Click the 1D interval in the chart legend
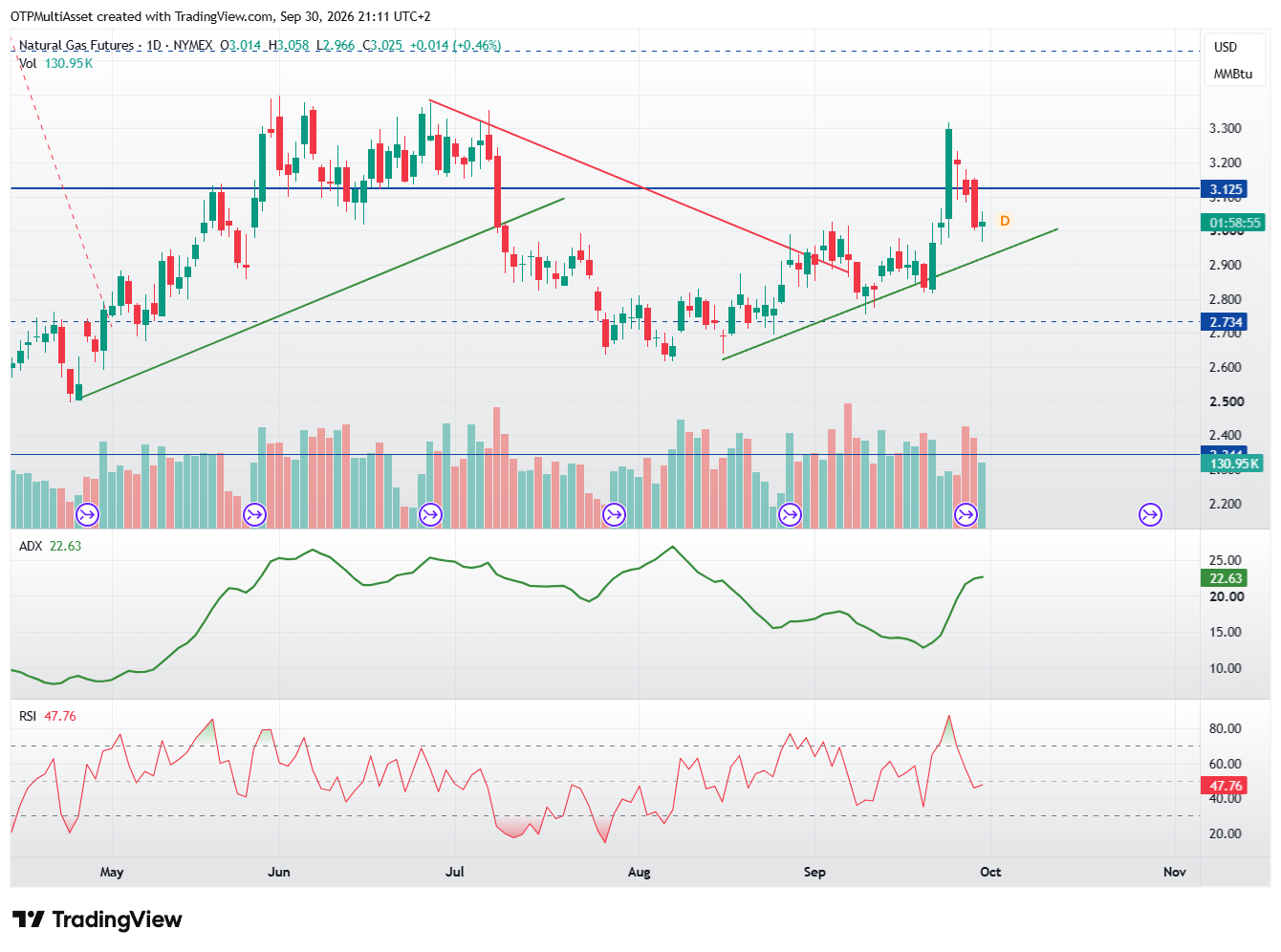This screenshot has width=1281, height=952. 154,45
